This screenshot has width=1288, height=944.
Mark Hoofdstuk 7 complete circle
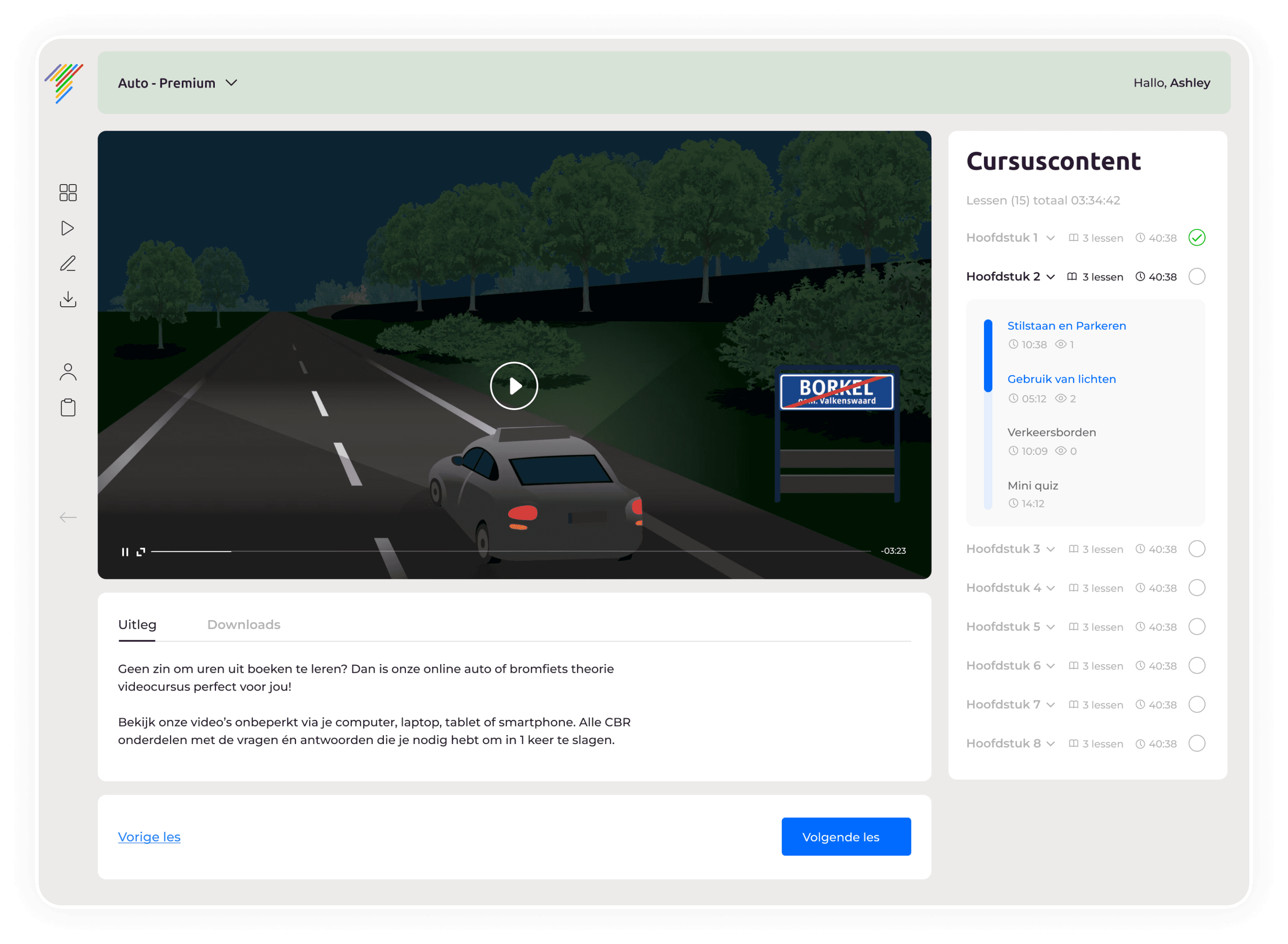[x=1197, y=704]
